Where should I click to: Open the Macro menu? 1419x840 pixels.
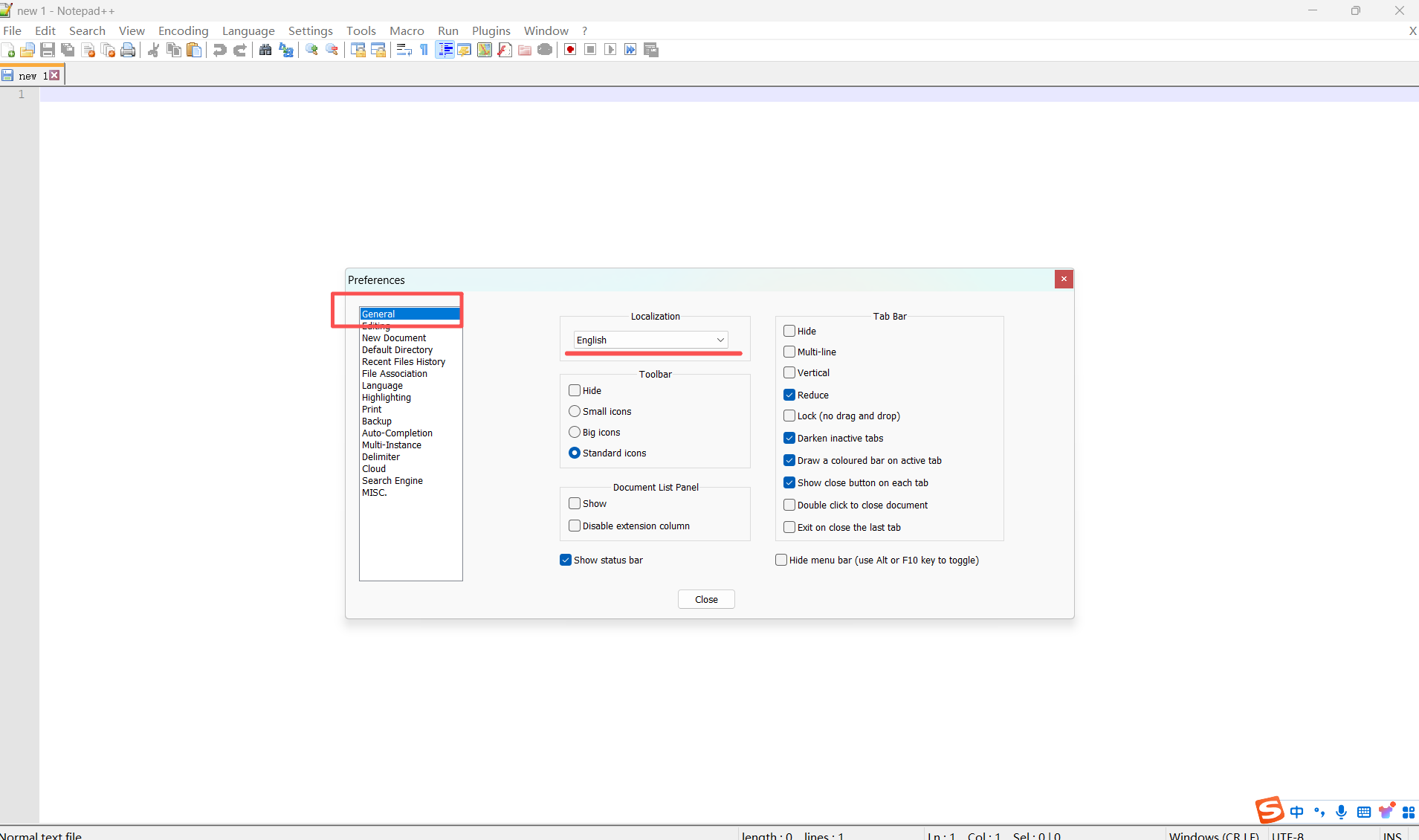click(407, 30)
